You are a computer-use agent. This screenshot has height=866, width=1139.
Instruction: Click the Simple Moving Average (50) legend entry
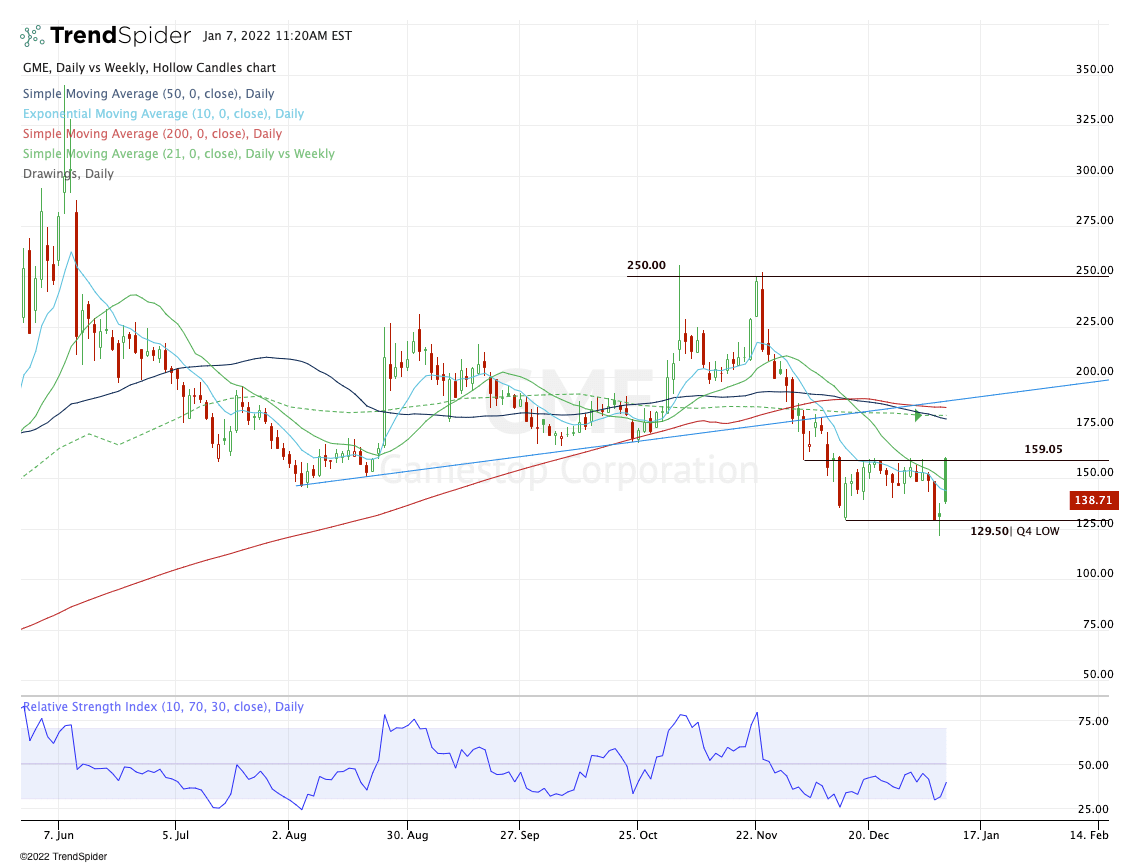click(x=148, y=94)
